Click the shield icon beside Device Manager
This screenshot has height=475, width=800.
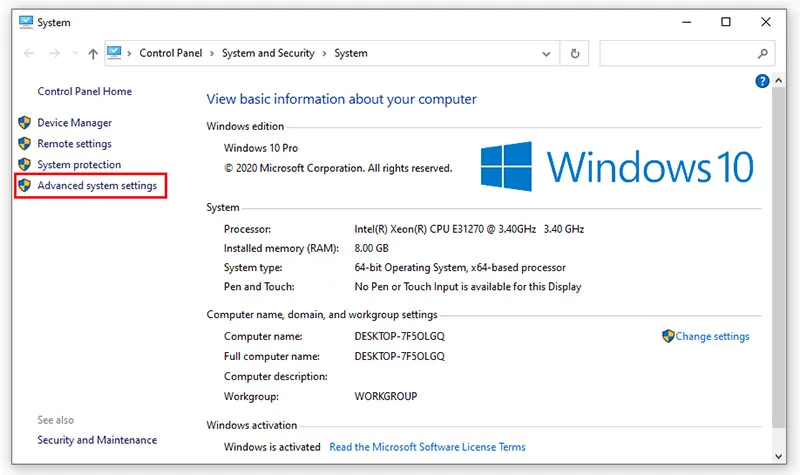point(24,122)
